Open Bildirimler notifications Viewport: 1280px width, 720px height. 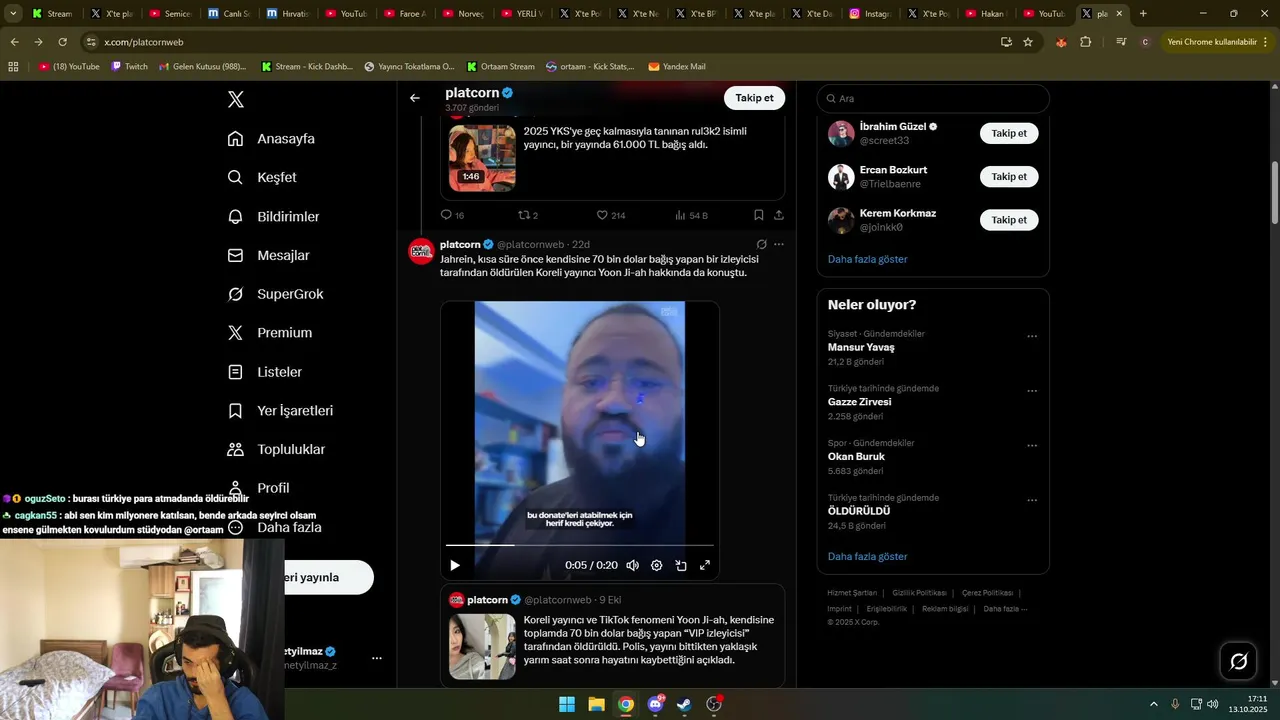pos(273,216)
